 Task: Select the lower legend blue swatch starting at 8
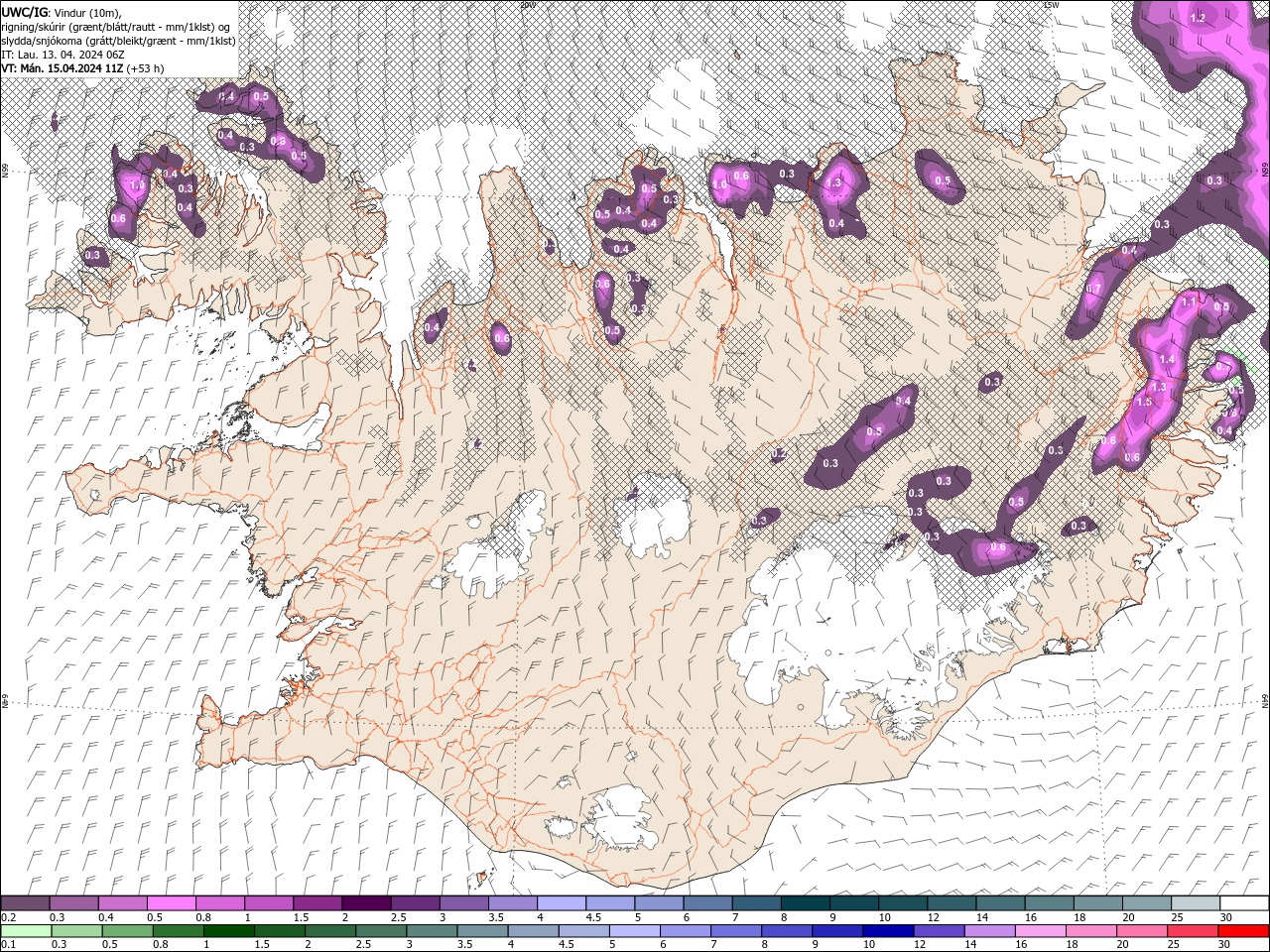[x=786, y=931]
